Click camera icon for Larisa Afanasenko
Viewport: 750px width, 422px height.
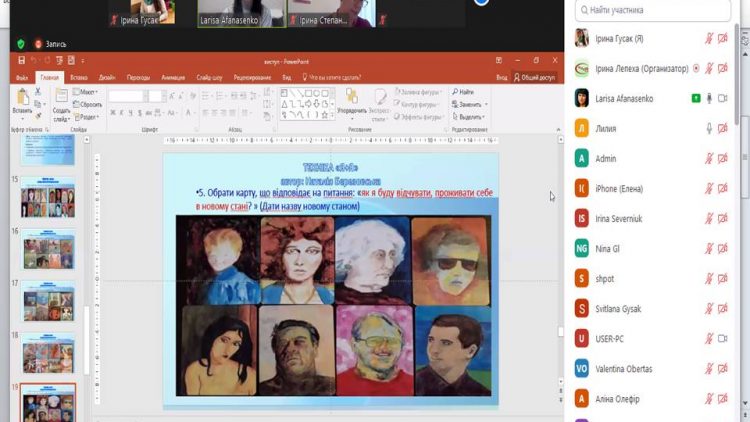tap(723, 98)
